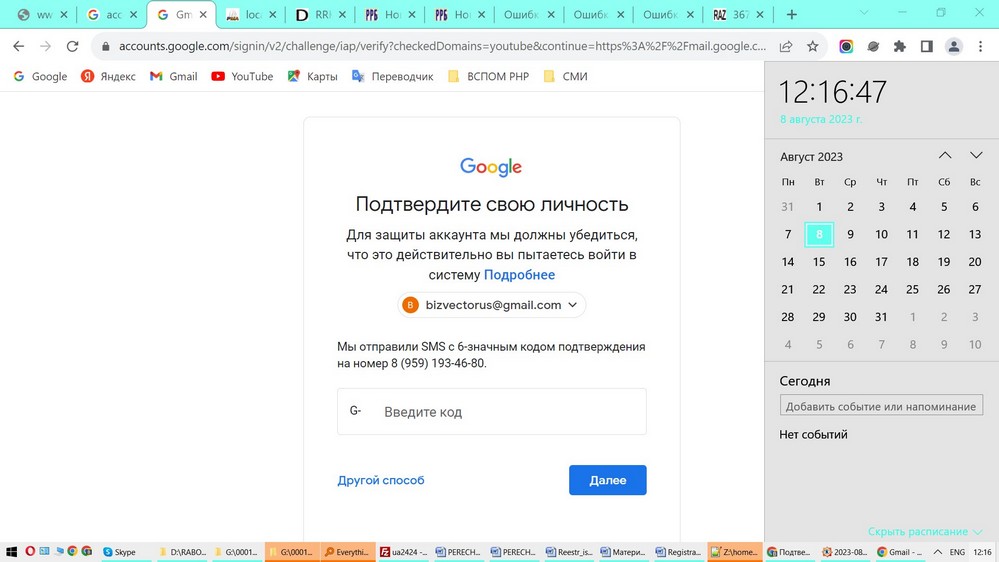Screen dimensions: 999x562
Task: Click the Введите код input field
Action: [491, 412]
